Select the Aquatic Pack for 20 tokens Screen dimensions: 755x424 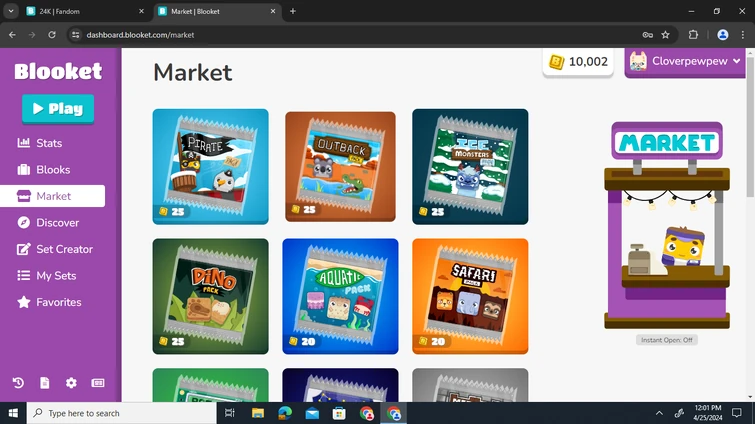340,296
